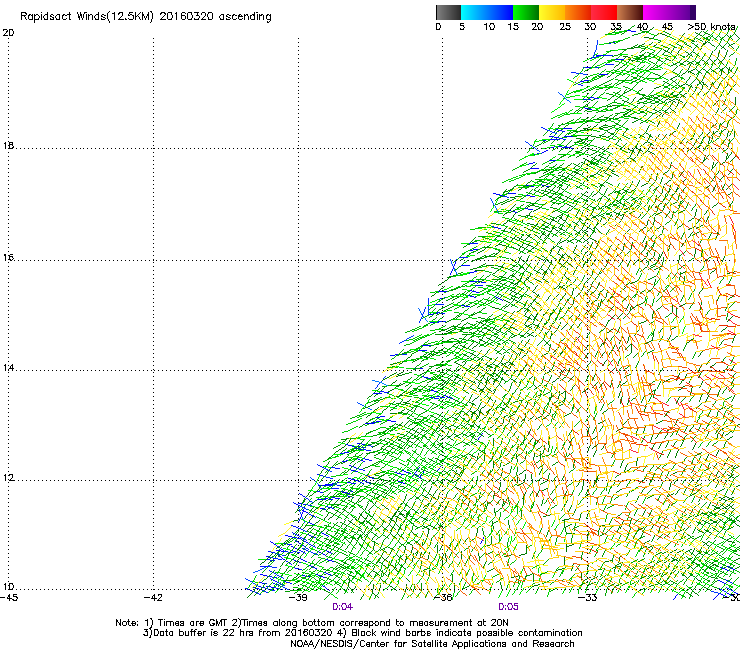Click the green 15-20 knot color segment
The height and width of the screenshot is (650, 740).
pos(526,12)
